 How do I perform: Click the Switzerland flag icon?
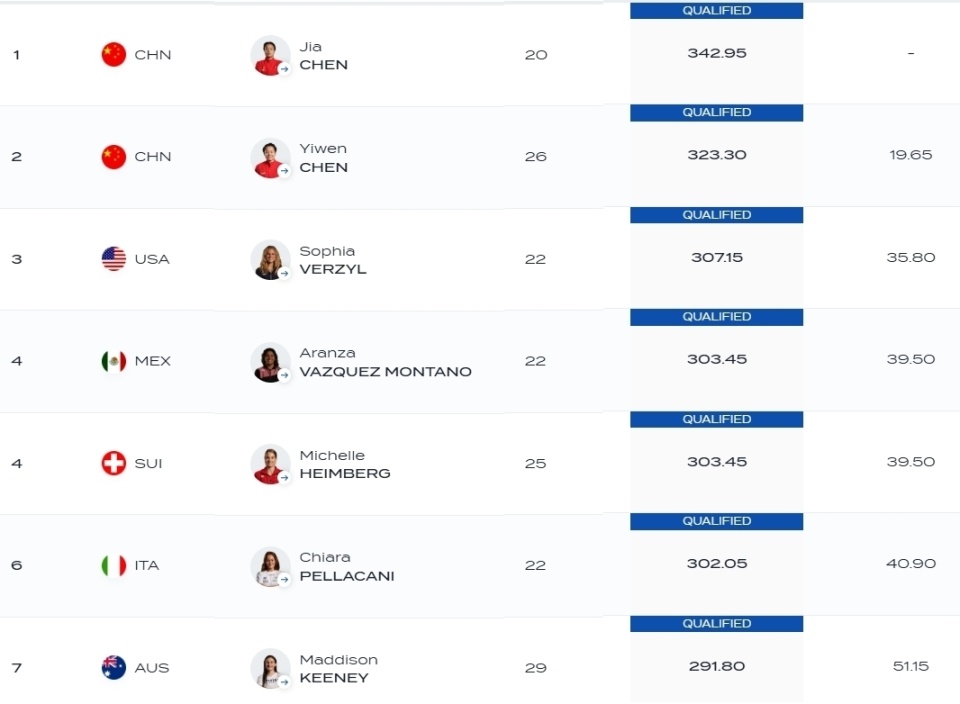[113, 463]
